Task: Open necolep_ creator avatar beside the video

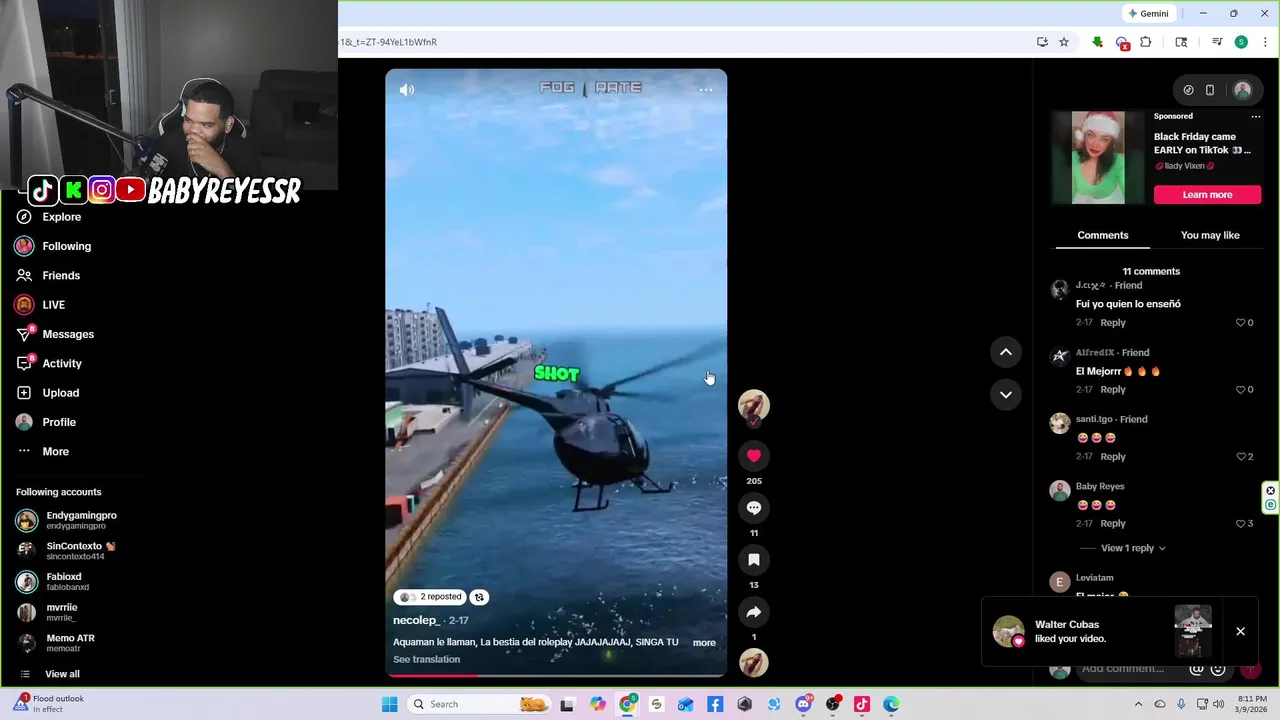Action: [x=754, y=405]
